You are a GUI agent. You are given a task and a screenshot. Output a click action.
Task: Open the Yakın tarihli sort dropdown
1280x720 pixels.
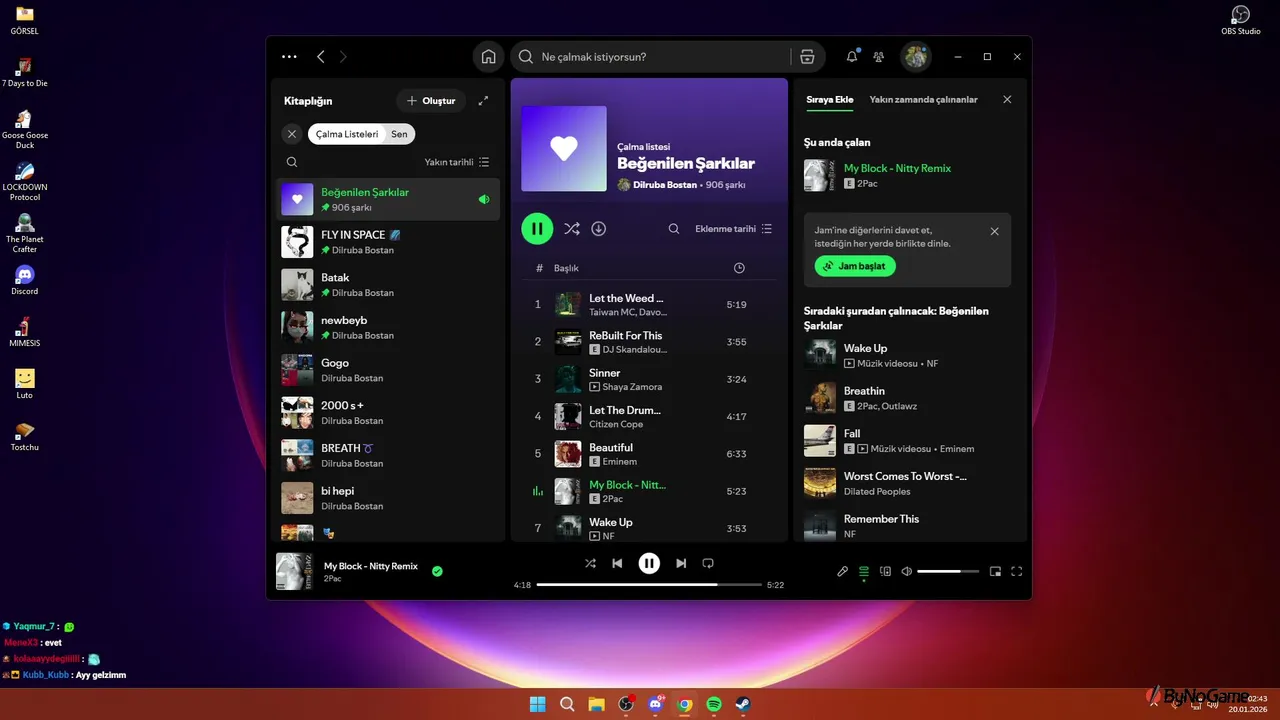pos(457,162)
